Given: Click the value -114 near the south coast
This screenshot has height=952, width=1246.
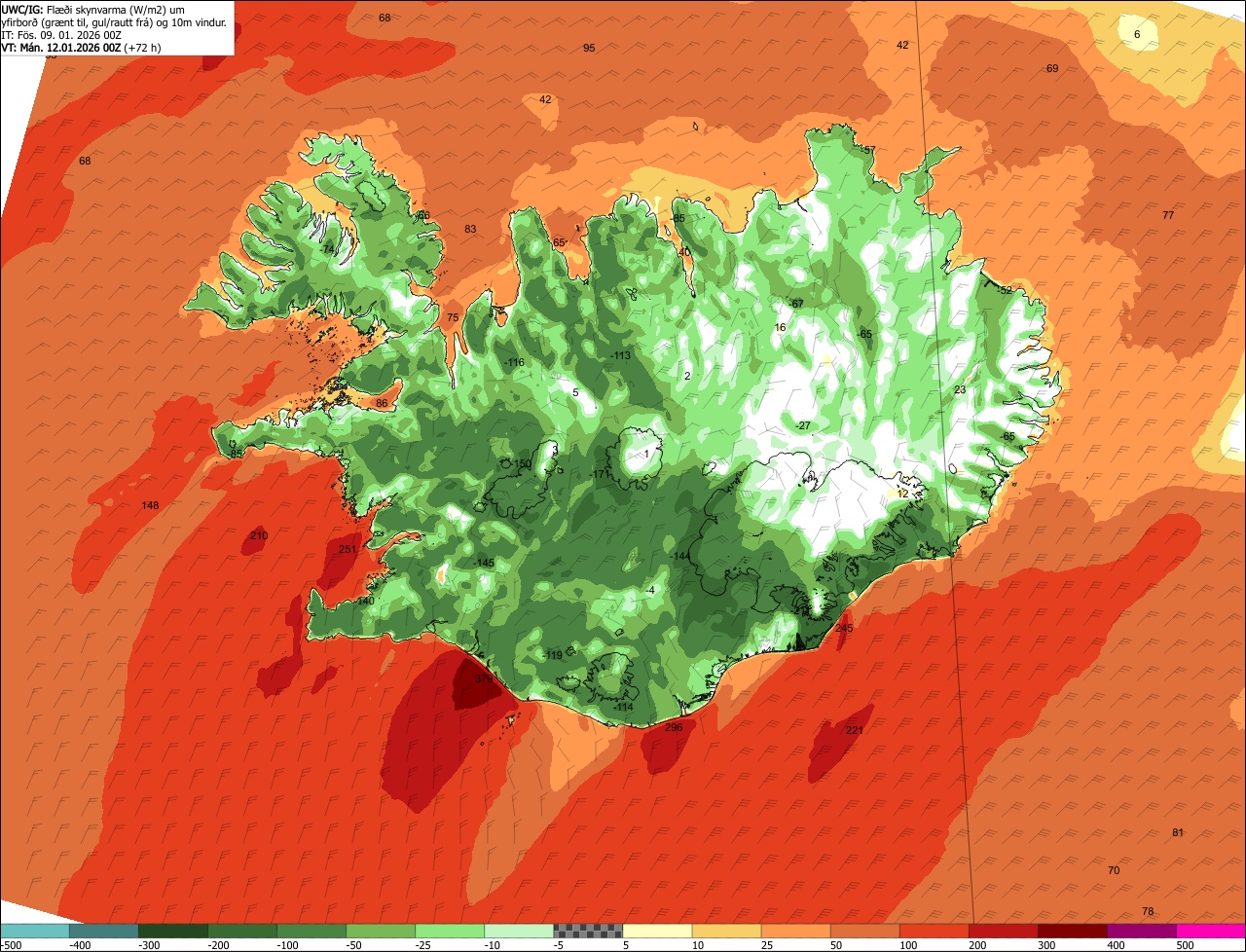Looking at the screenshot, I should click(624, 707).
